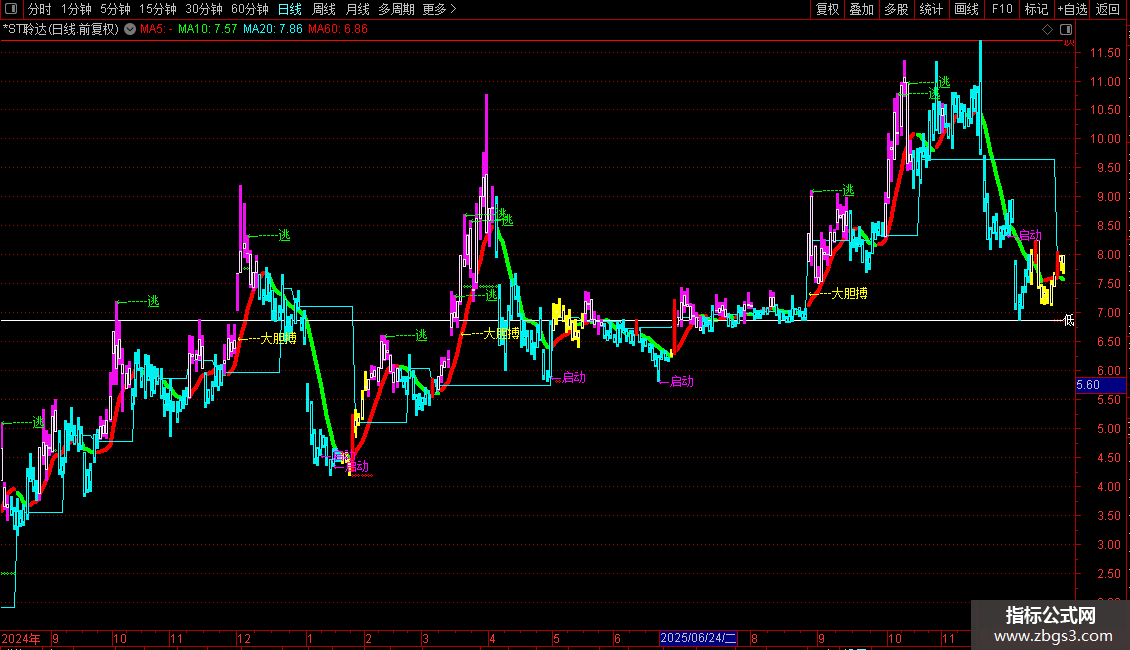
Task: Click the MA10: 7.57 label
Action: (x=208, y=29)
